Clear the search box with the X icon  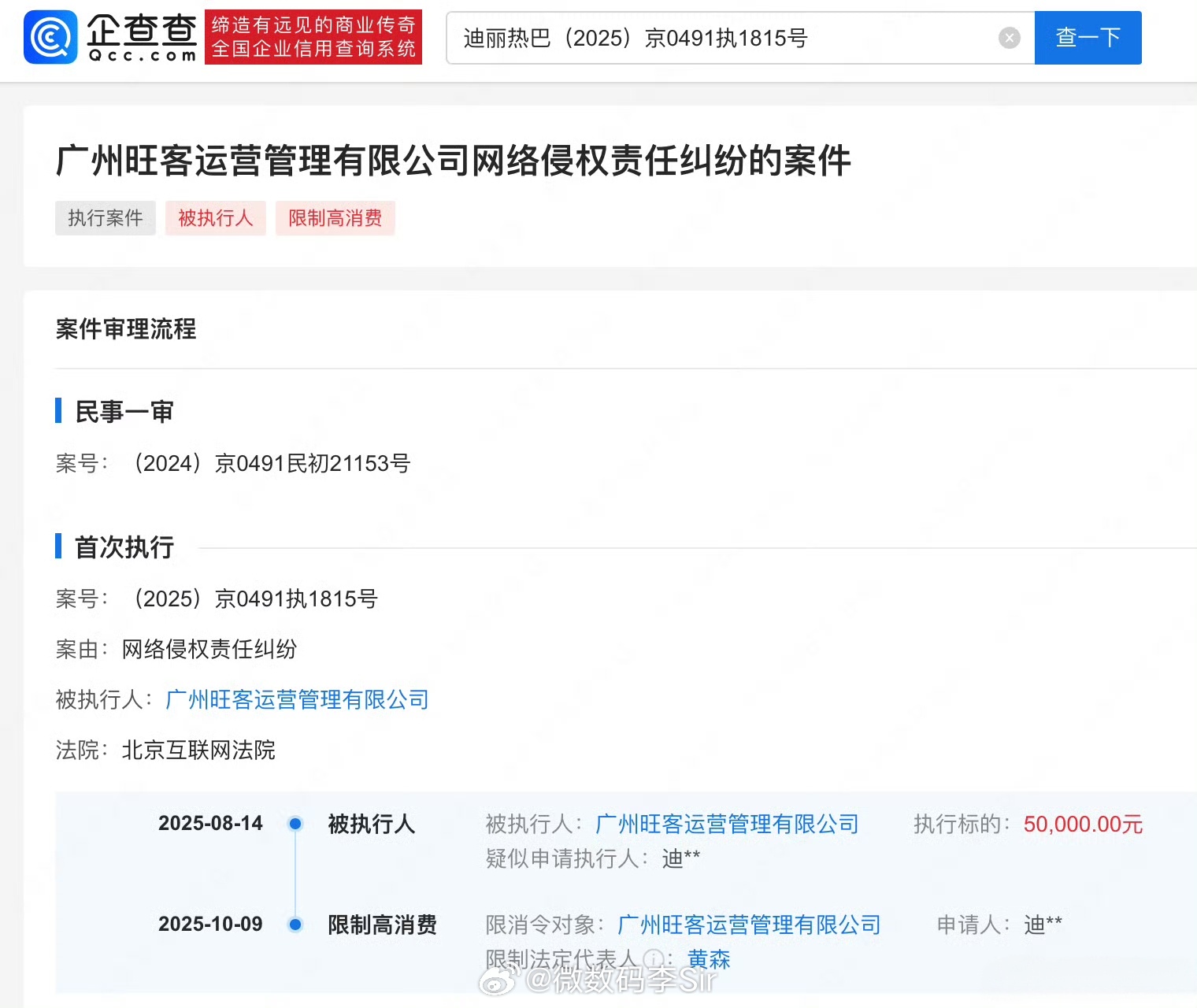coord(1009,38)
